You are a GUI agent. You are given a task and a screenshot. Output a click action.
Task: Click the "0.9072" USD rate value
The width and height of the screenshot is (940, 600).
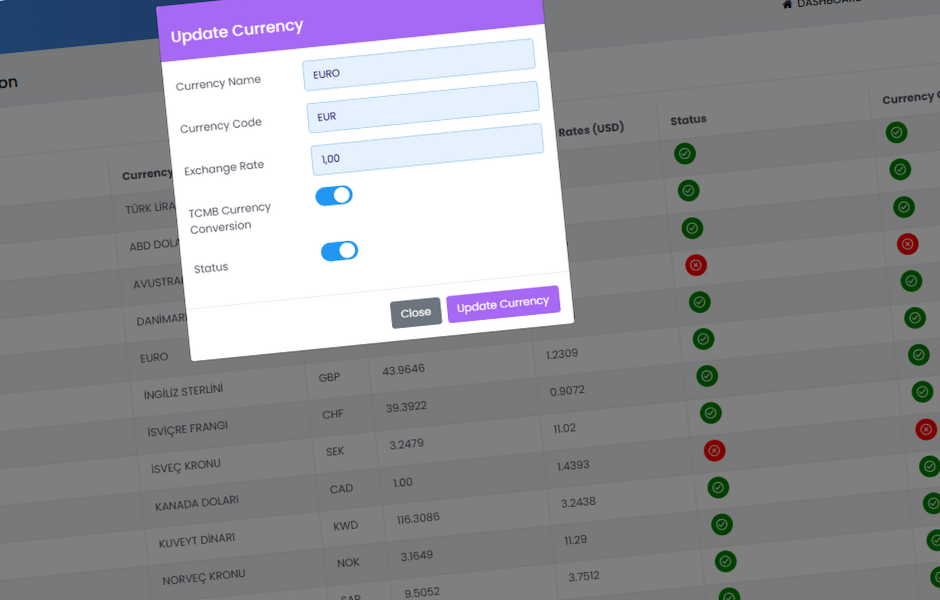[567, 391]
